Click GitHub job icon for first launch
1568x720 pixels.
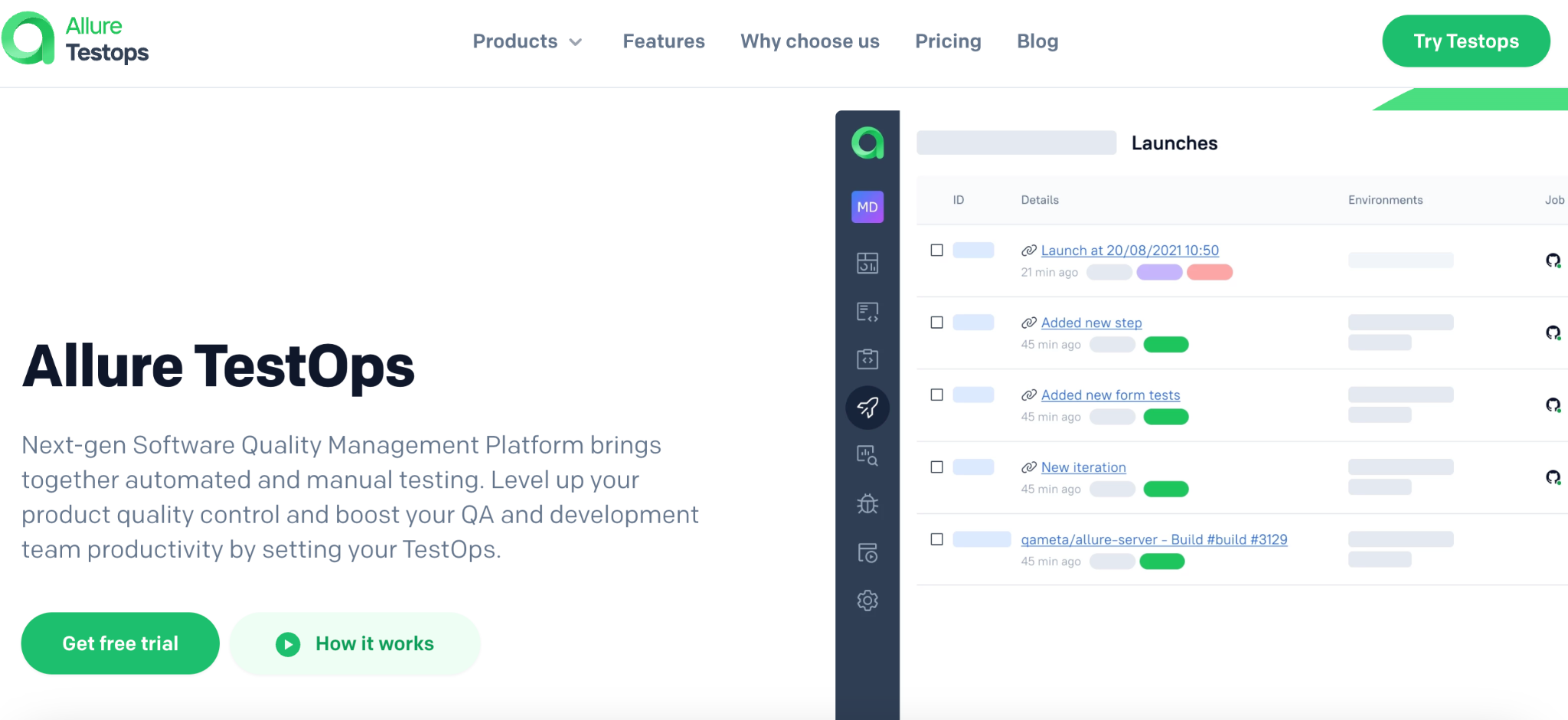pyautogui.click(x=1553, y=260)
